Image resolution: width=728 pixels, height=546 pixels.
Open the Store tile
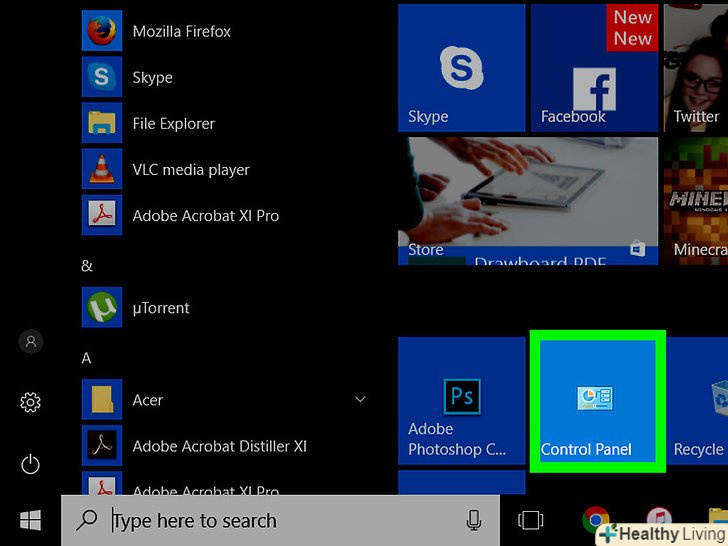click(x=528, y=201)
